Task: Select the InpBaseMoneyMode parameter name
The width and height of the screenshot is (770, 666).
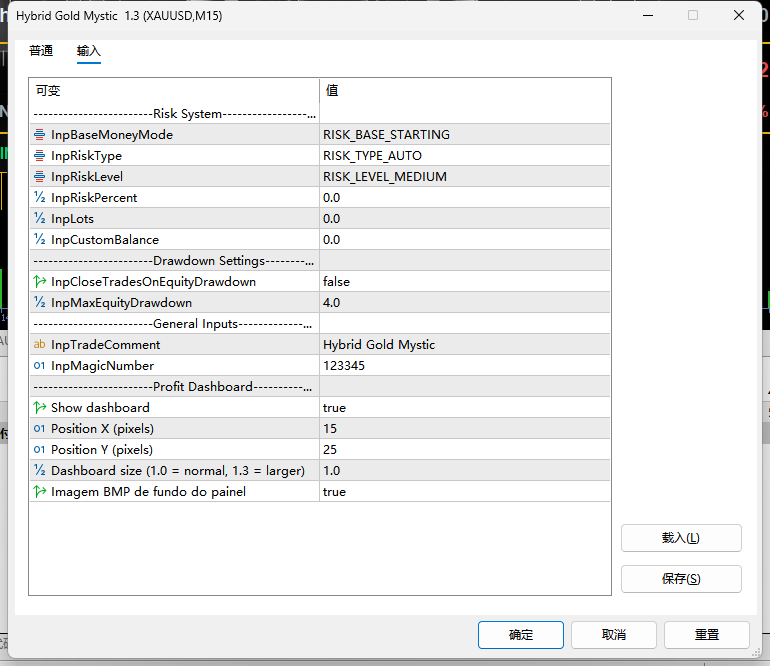Action: pyautogui.click(x=112, y=135)
